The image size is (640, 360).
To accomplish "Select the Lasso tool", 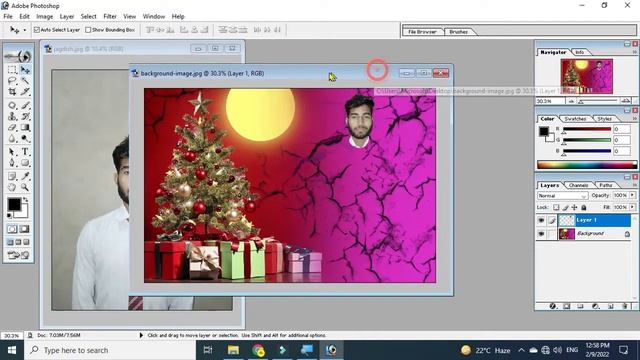I will [12, 80].
